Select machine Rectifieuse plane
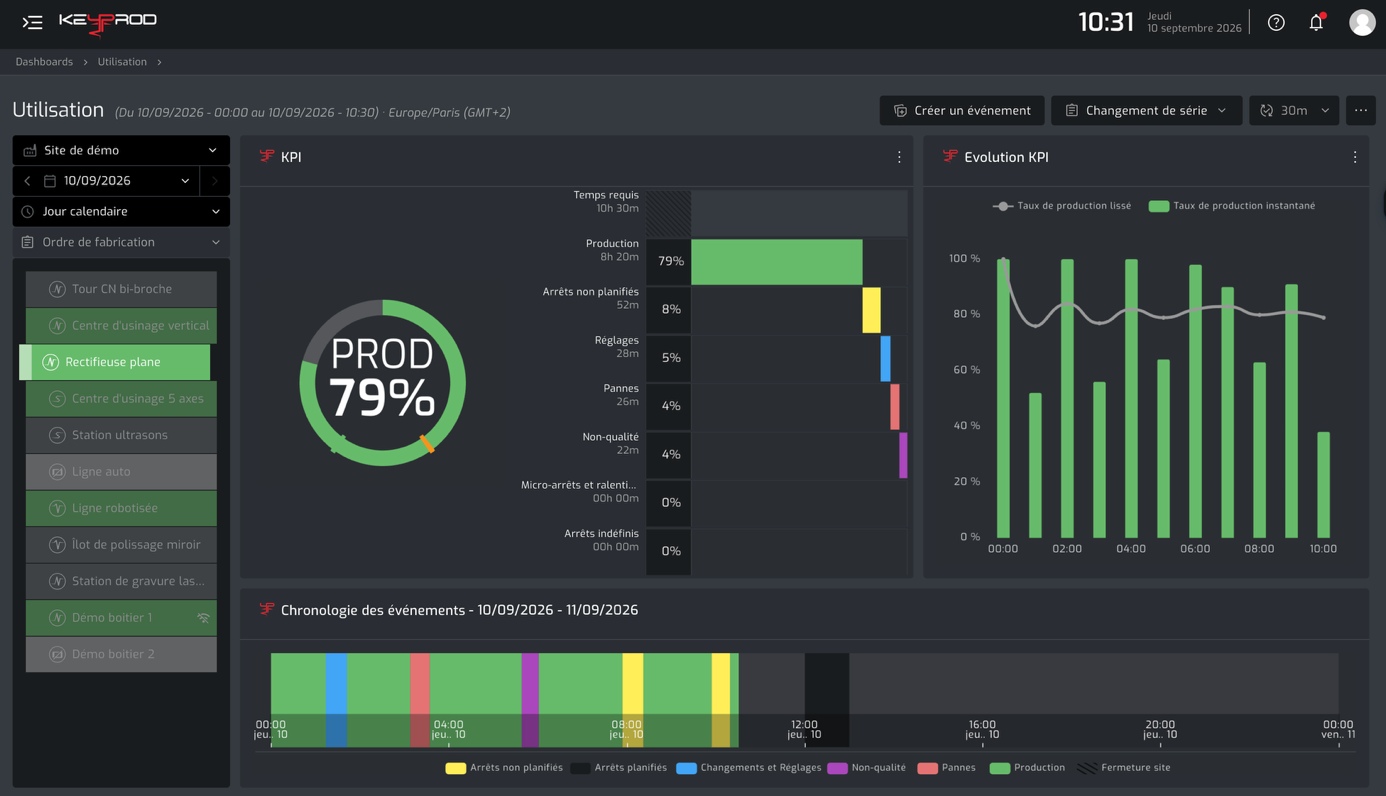The height and width of the screenshot is (796, 1386). [x=115, y=362]
